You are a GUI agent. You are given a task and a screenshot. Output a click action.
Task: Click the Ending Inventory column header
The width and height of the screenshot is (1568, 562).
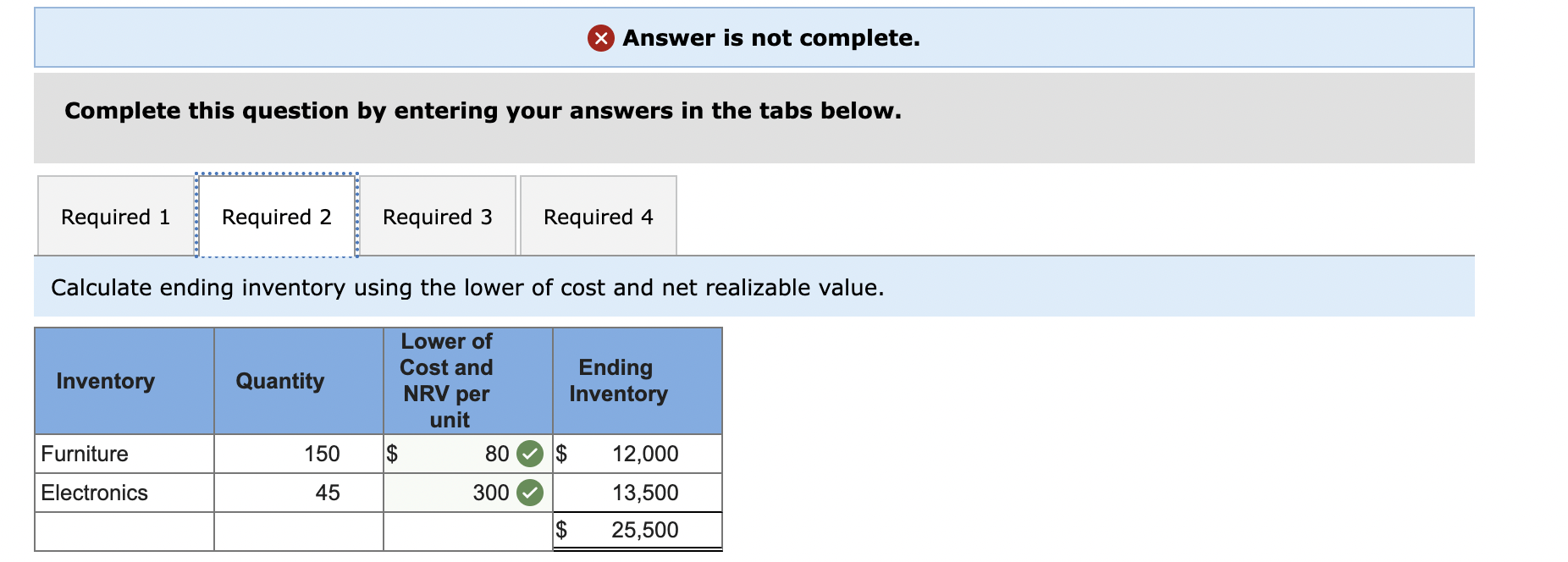pyautogui.click(x=618, y=381)
